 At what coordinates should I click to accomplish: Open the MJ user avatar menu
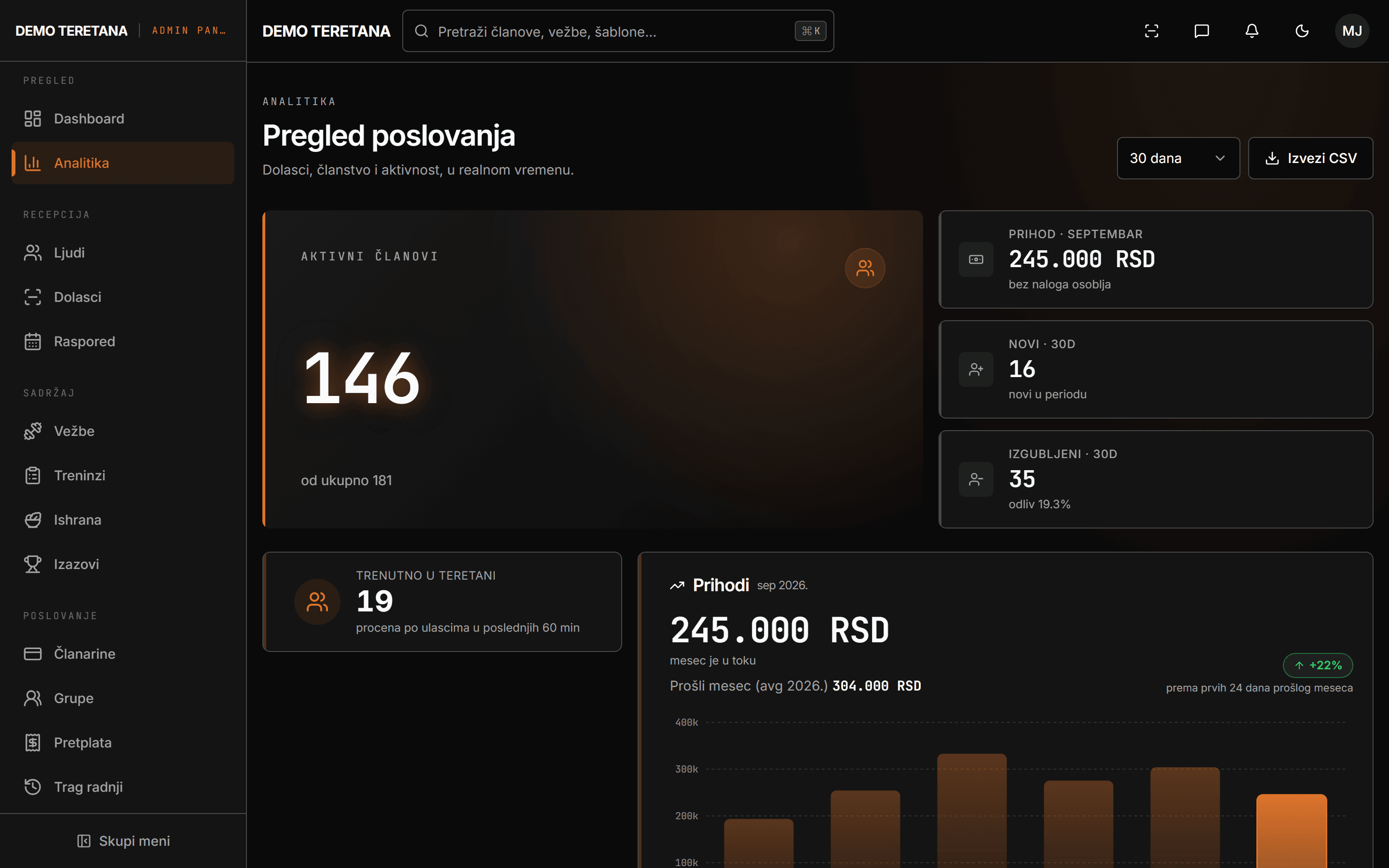[x=1352, y=31]
